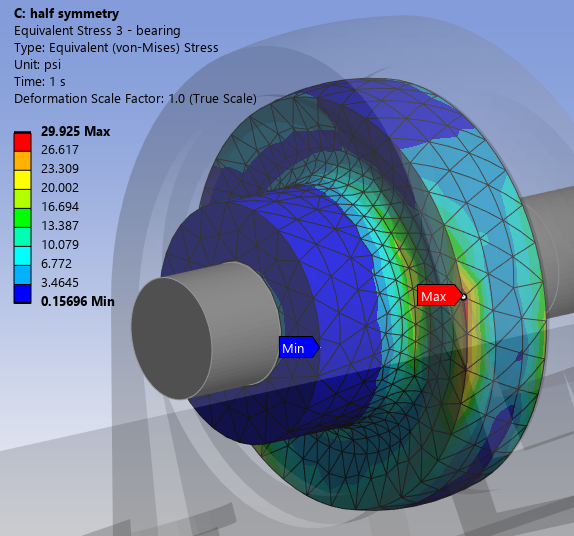This screenshot has height=536, width=574.
Task: Click the 'Time: 1 s' text
Action: (x=40, y=81)
